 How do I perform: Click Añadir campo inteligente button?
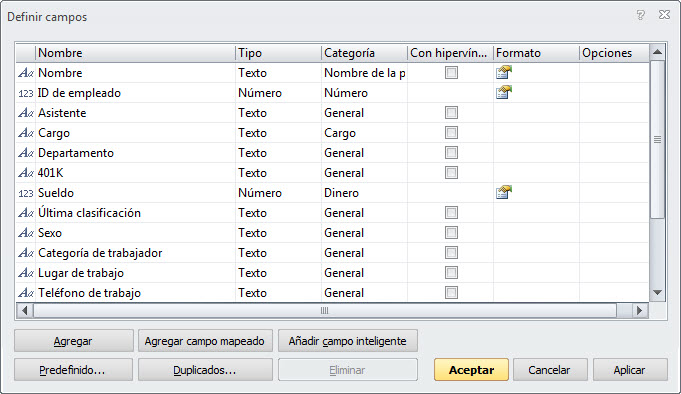[x=347, y=341]
